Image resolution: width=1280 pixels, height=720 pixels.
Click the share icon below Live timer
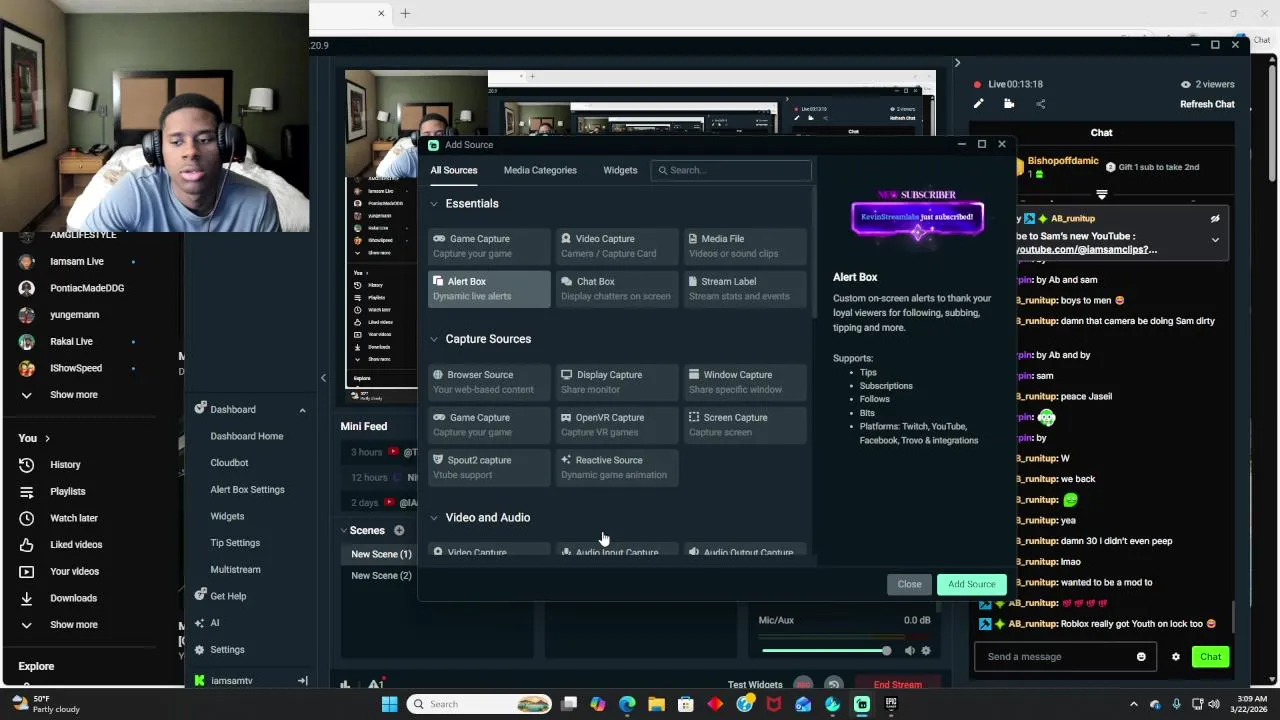point(1040,104)
